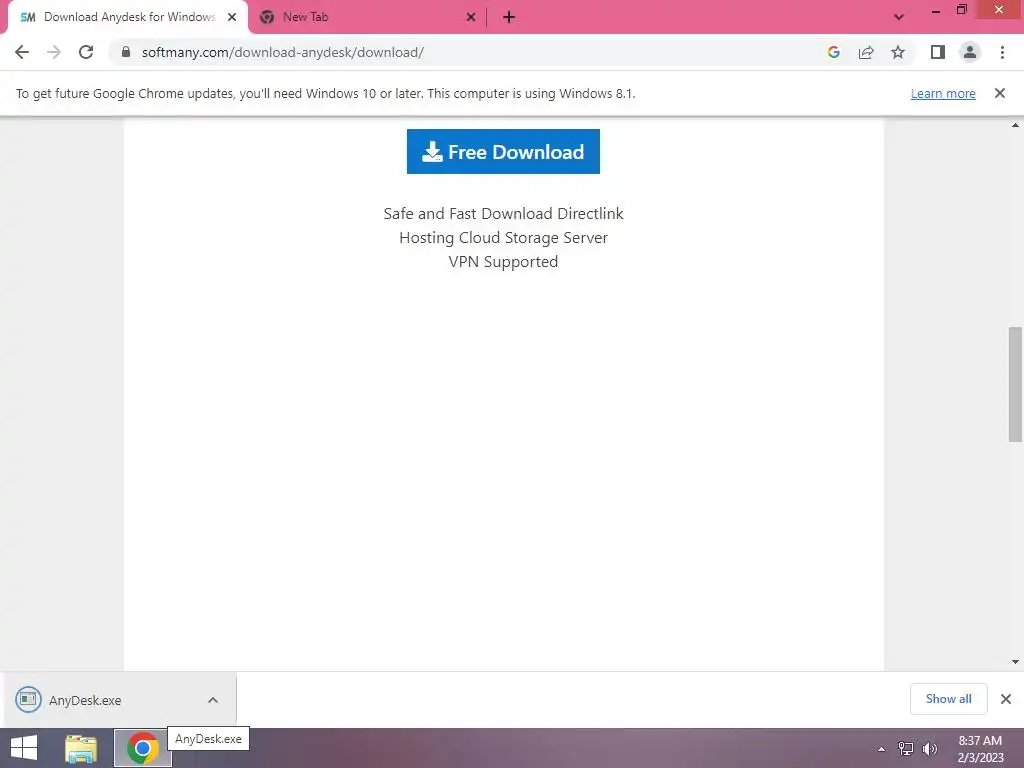This screenshot has height=768, width=1024.
Task: Open the downloaded AnyDesk.exe file
Action: coord(85,700)
